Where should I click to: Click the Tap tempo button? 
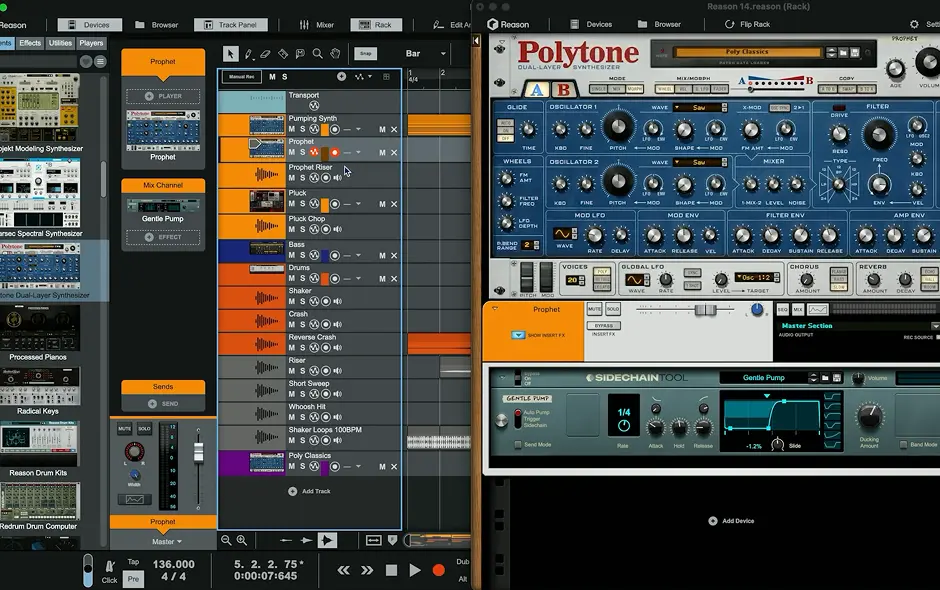133,562
